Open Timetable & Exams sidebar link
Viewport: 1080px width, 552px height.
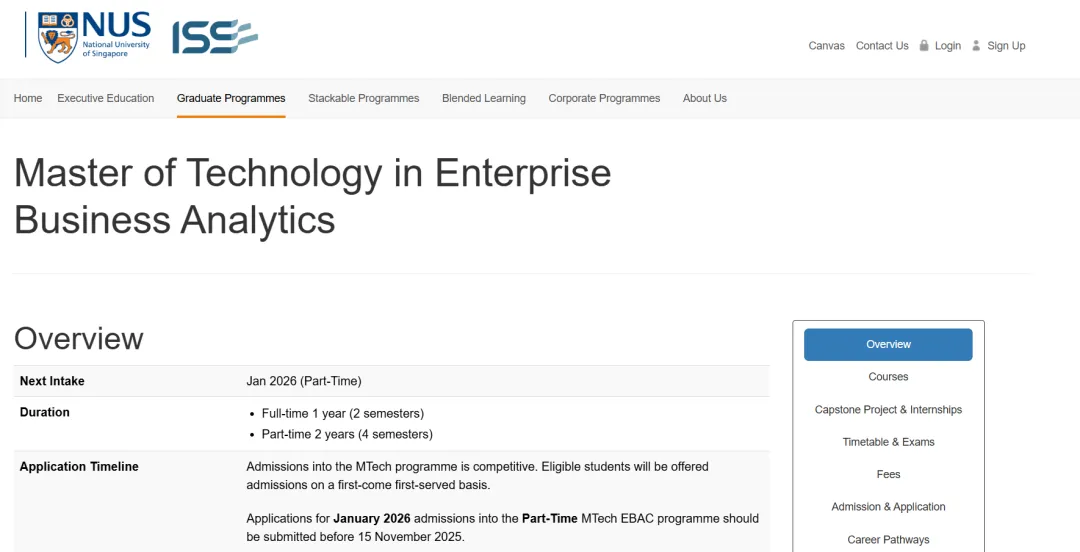(x=888, y=442)
